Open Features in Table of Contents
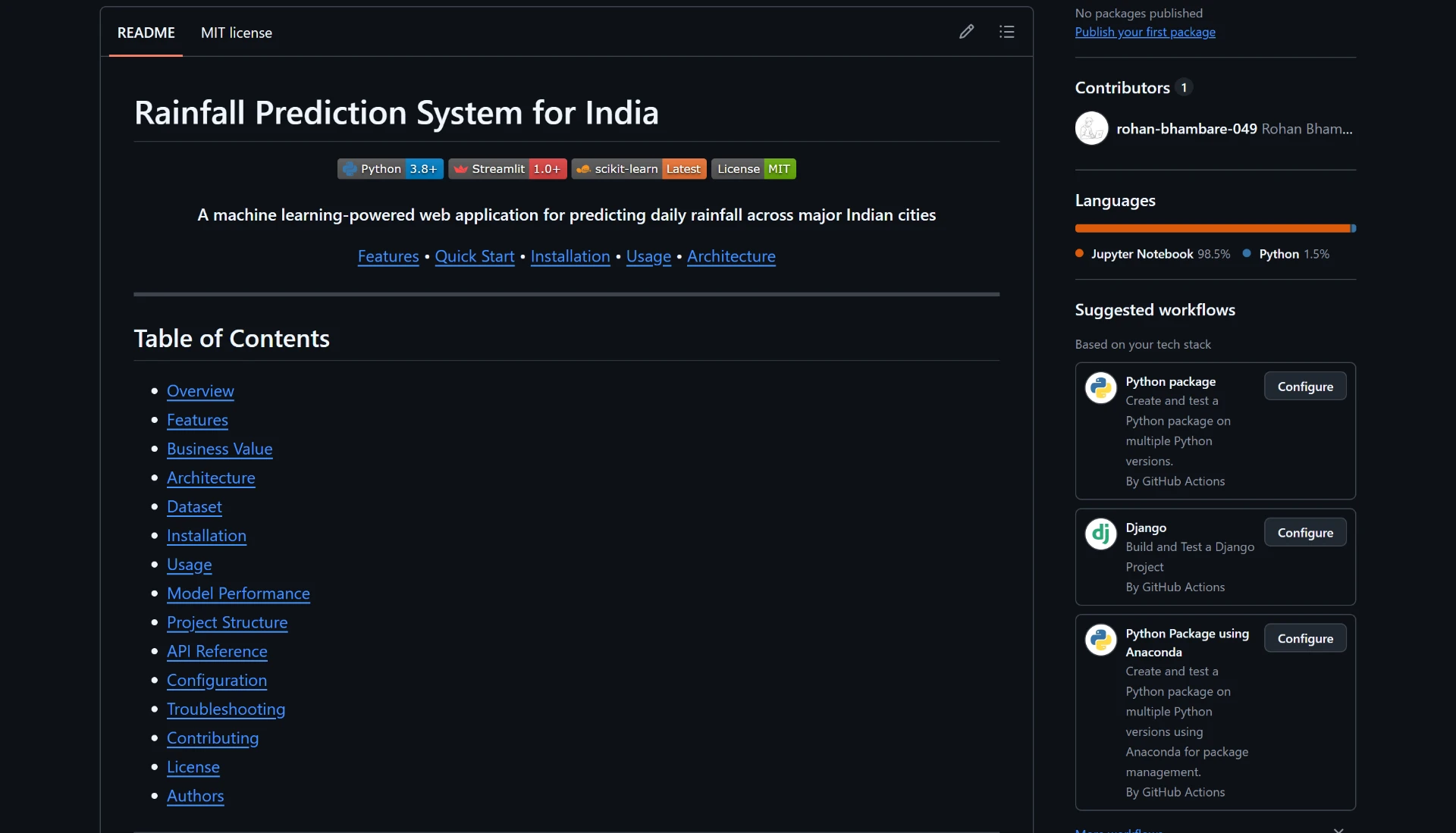 (197, 420)
